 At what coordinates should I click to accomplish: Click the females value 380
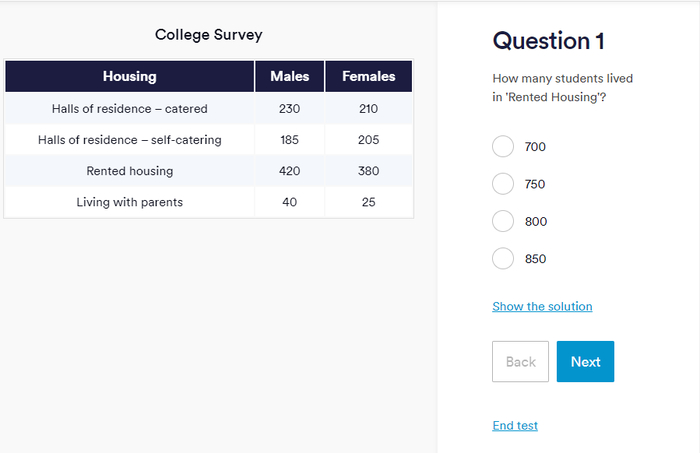point(368,171)
